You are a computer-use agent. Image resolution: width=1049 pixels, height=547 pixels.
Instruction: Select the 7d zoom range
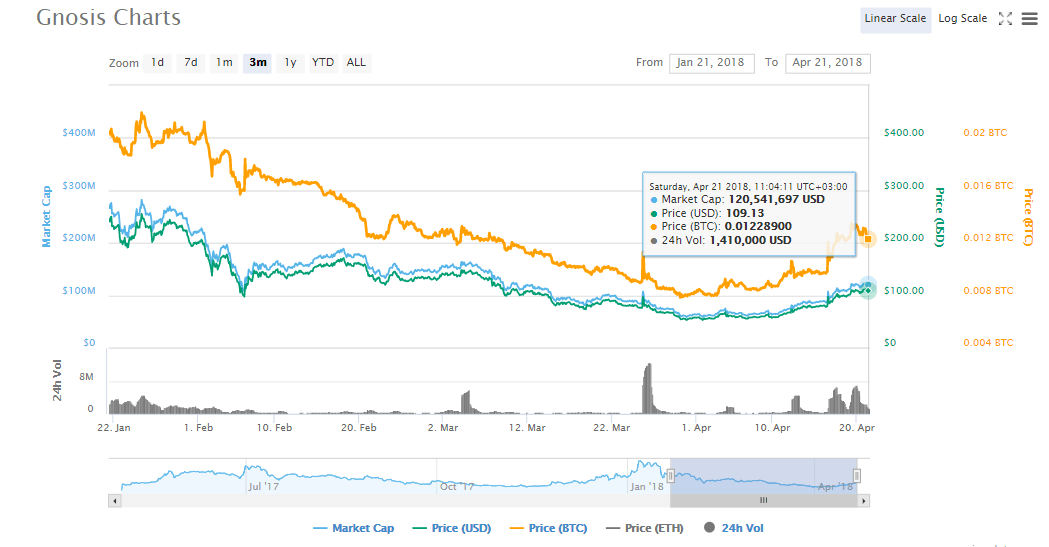click(190, 62)
